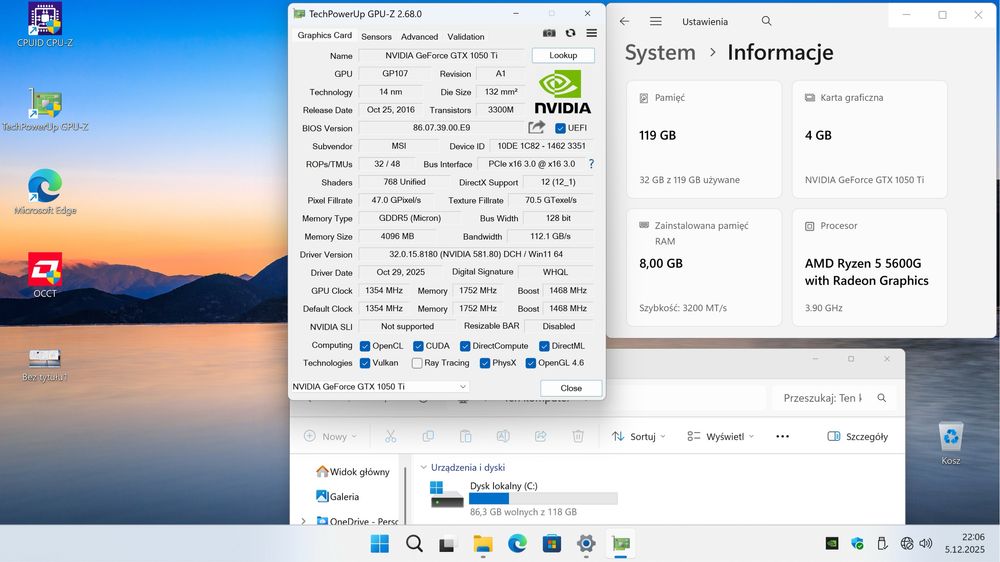Toggle the CUDA checkbox
1000x562 pixels.
pos(418,346)
